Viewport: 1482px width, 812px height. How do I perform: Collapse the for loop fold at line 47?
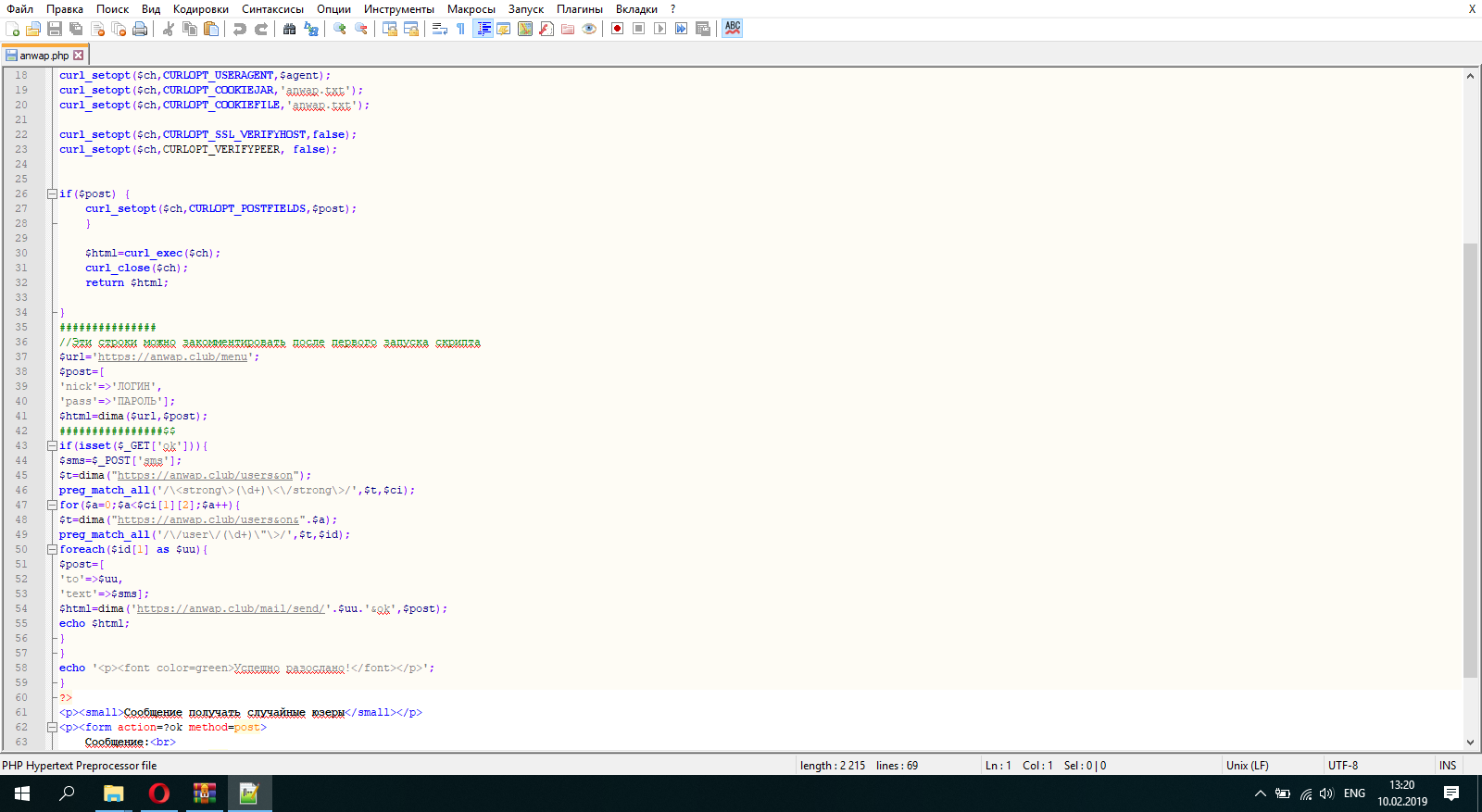53,505
